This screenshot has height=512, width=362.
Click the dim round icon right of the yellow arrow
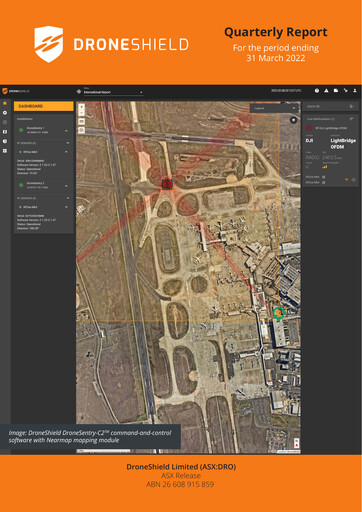pos(354,180)
